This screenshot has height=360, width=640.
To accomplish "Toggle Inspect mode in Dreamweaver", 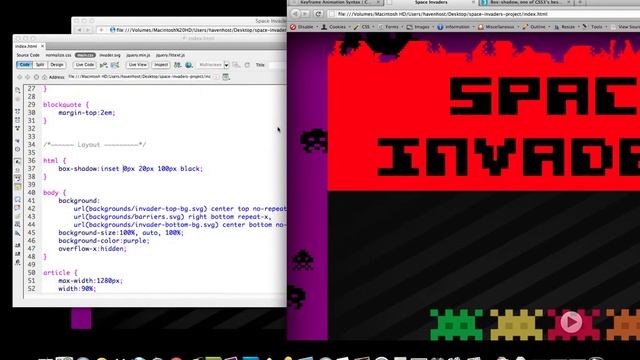I will [161, 65].
